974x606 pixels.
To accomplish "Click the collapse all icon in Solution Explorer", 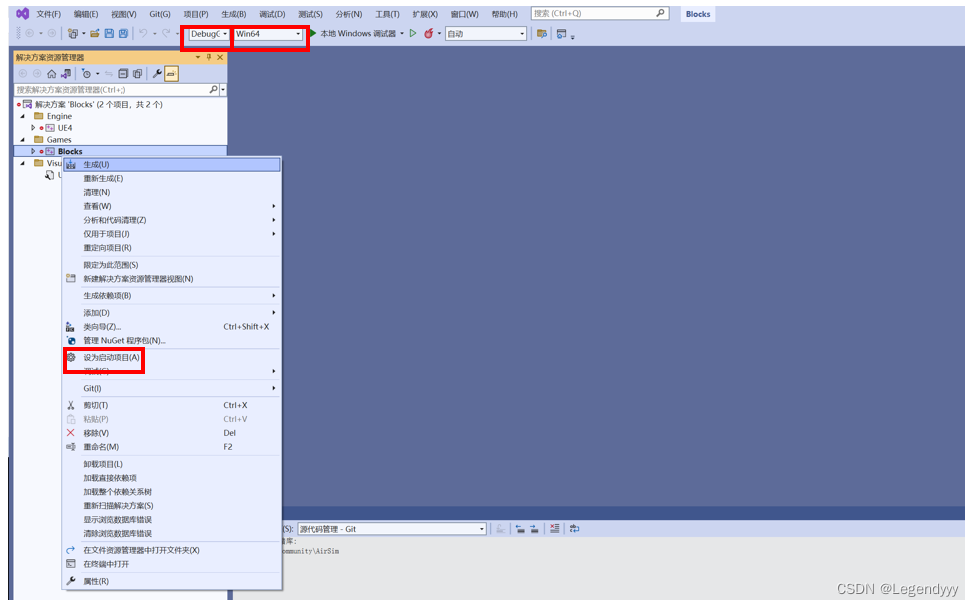I will 123,74.
